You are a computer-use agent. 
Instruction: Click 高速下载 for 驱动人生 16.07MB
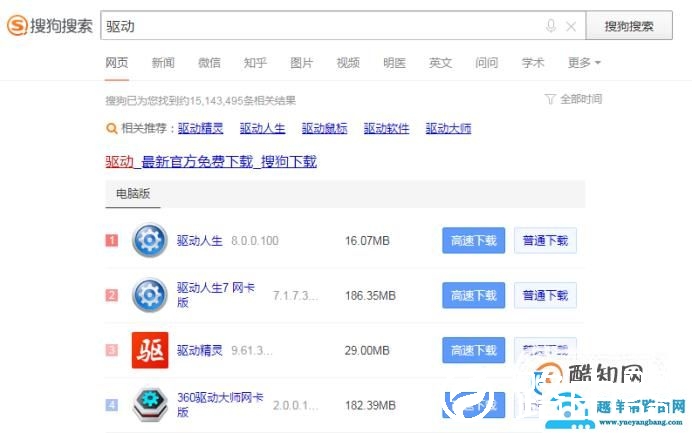(474, 241)
